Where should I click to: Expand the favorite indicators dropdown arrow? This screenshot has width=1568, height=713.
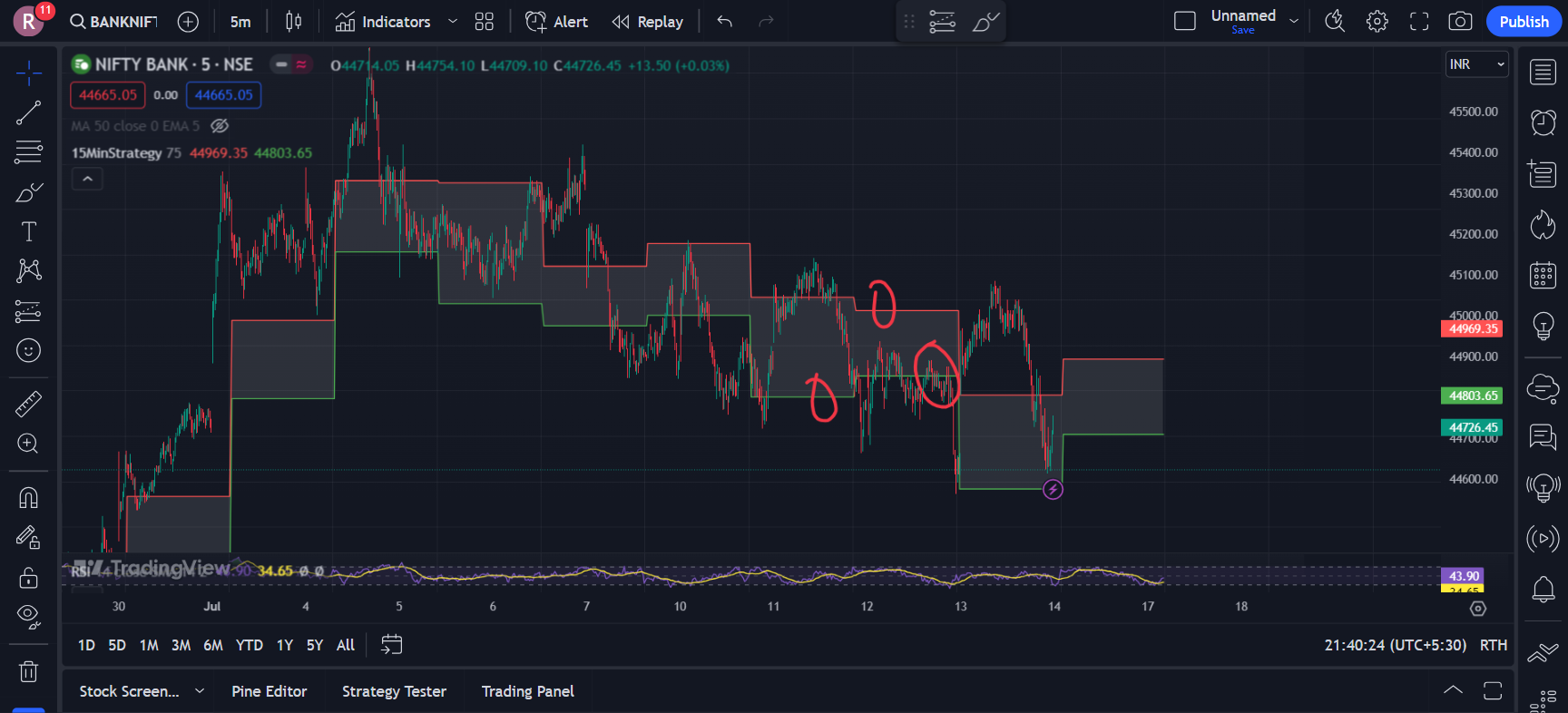coord(452,22)
